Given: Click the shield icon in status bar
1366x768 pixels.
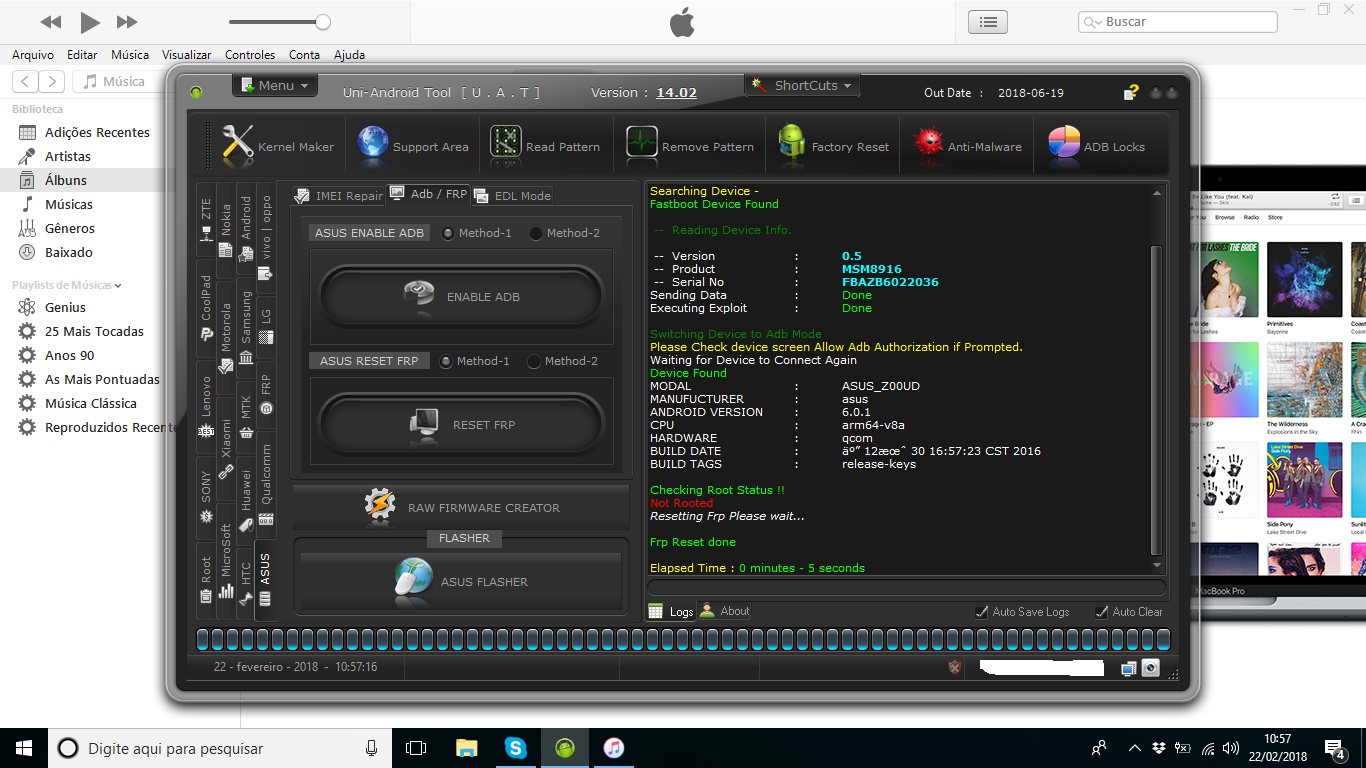Looking at the screenshot, I should tap(955, 667).
